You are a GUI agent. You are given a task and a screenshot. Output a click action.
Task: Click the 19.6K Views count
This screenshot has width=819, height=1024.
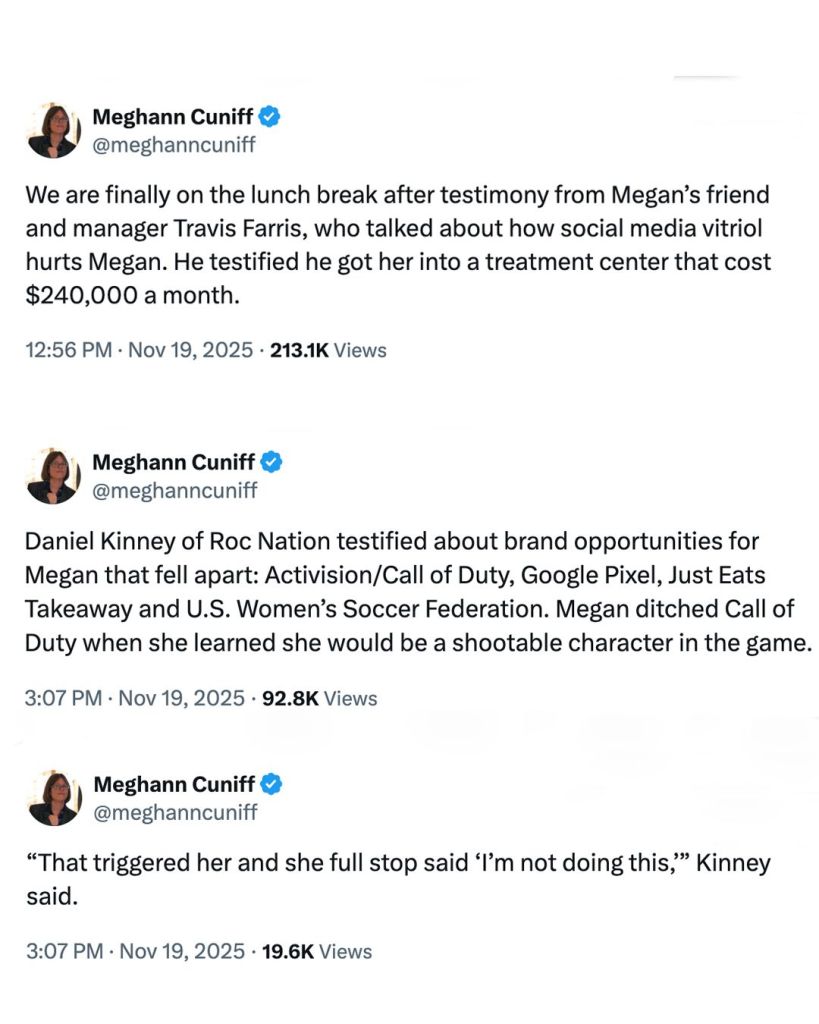(316, 951)
